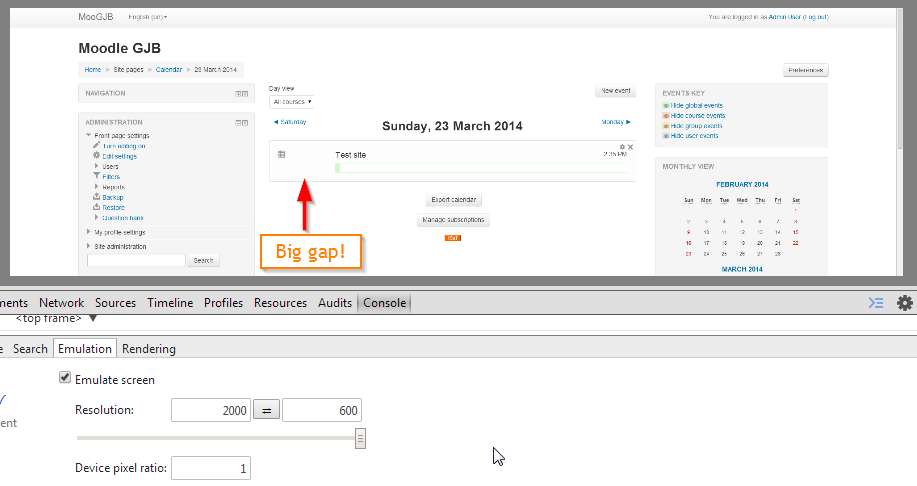Click the Device pixel ratio field
917x486 pixels.
tap(211, 468)
